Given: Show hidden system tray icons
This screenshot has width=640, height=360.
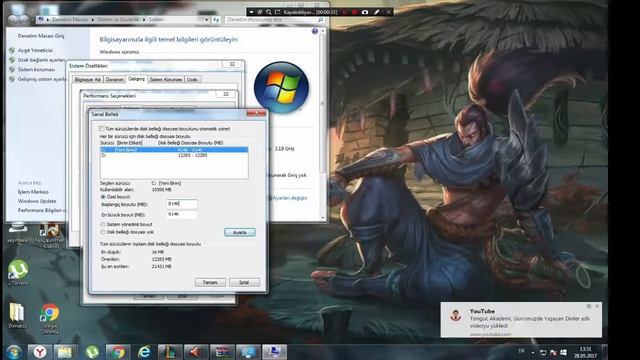Looking at the screenshot, I should click(533, 352).
